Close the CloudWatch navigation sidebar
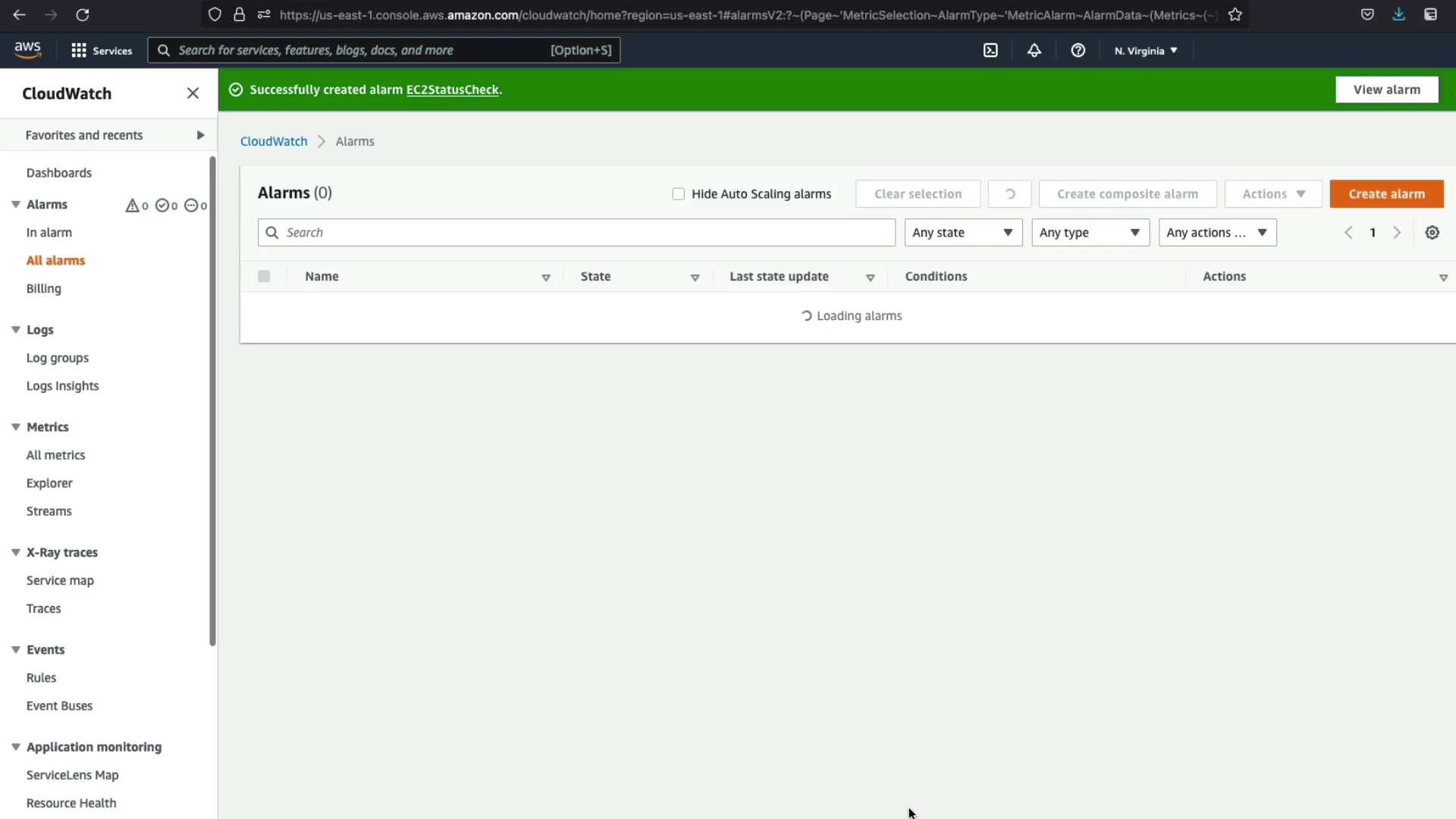Viewport: 1456px width, 819px height. coord(193,93)
